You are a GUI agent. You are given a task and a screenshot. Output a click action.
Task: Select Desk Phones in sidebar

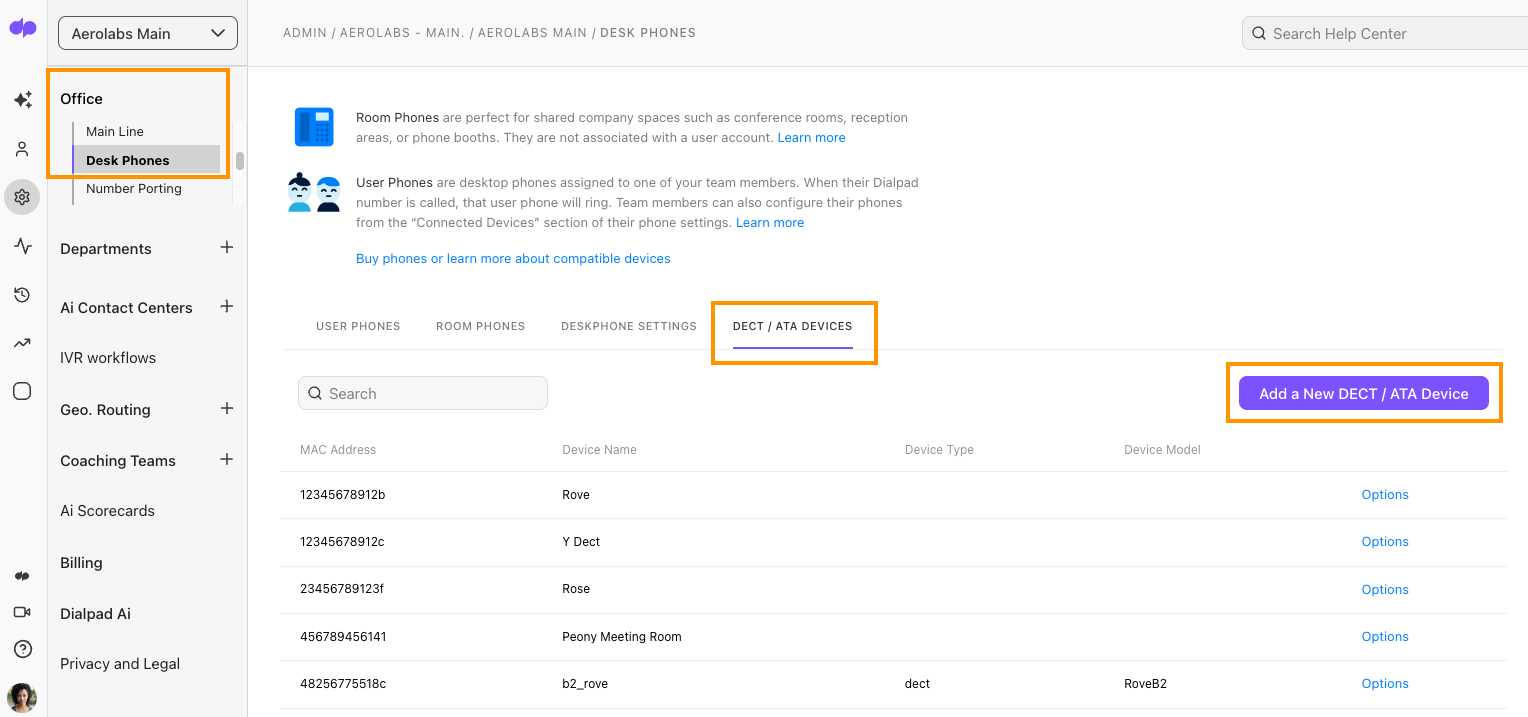146,160
